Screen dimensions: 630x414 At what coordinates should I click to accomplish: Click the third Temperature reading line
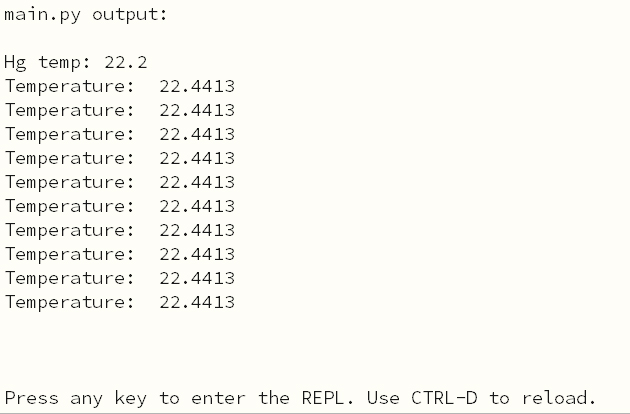tap(120, 134)
